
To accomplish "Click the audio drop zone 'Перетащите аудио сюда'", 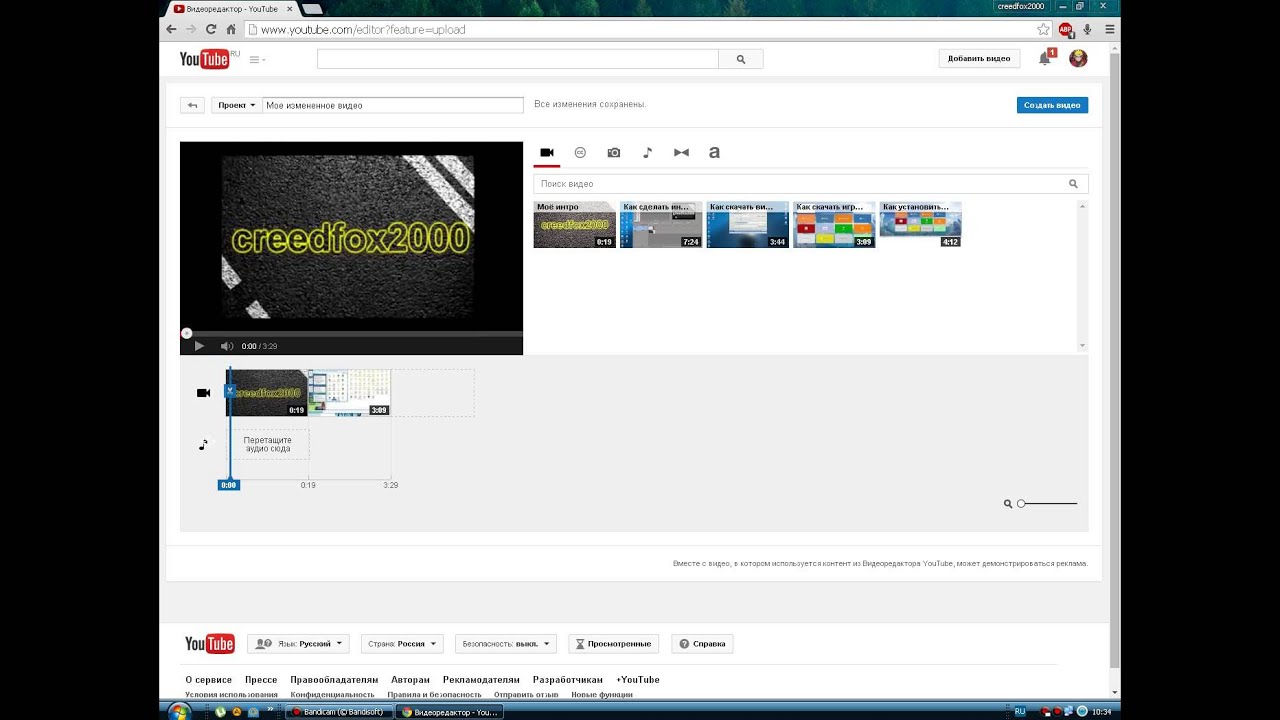I will (x=267, y=445).
